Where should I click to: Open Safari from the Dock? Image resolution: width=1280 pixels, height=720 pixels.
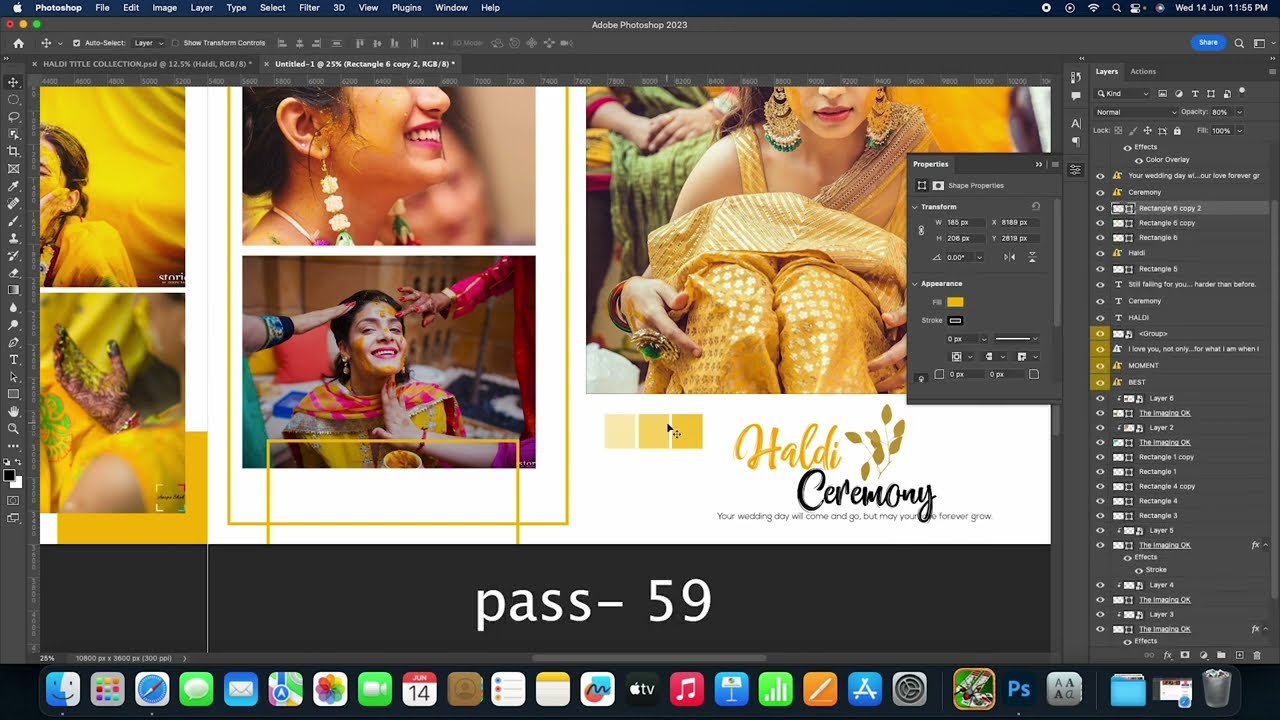click(x=152, y=689)
